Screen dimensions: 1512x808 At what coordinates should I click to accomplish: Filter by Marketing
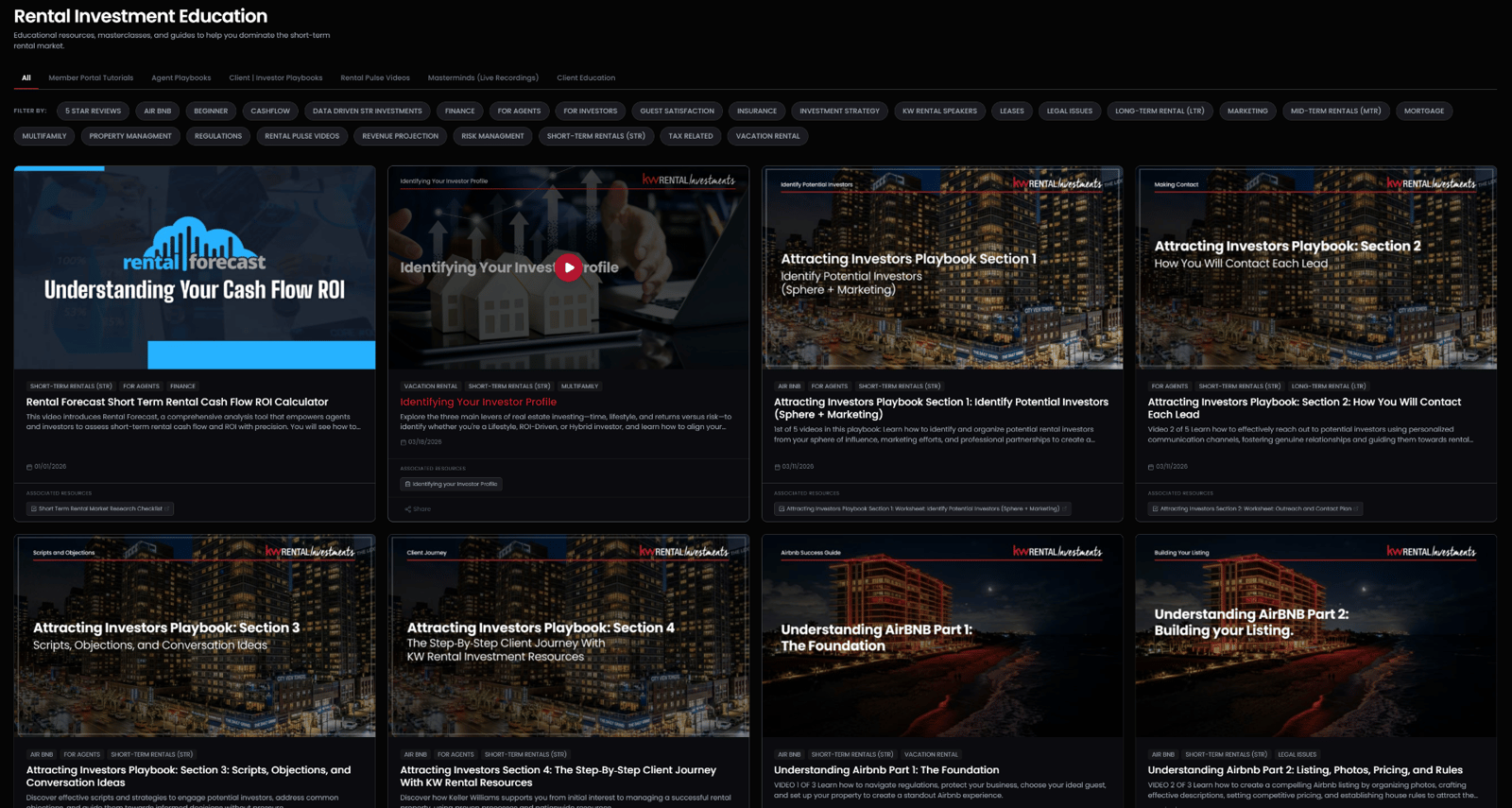pyautogui.click(x=1247, y=111)
